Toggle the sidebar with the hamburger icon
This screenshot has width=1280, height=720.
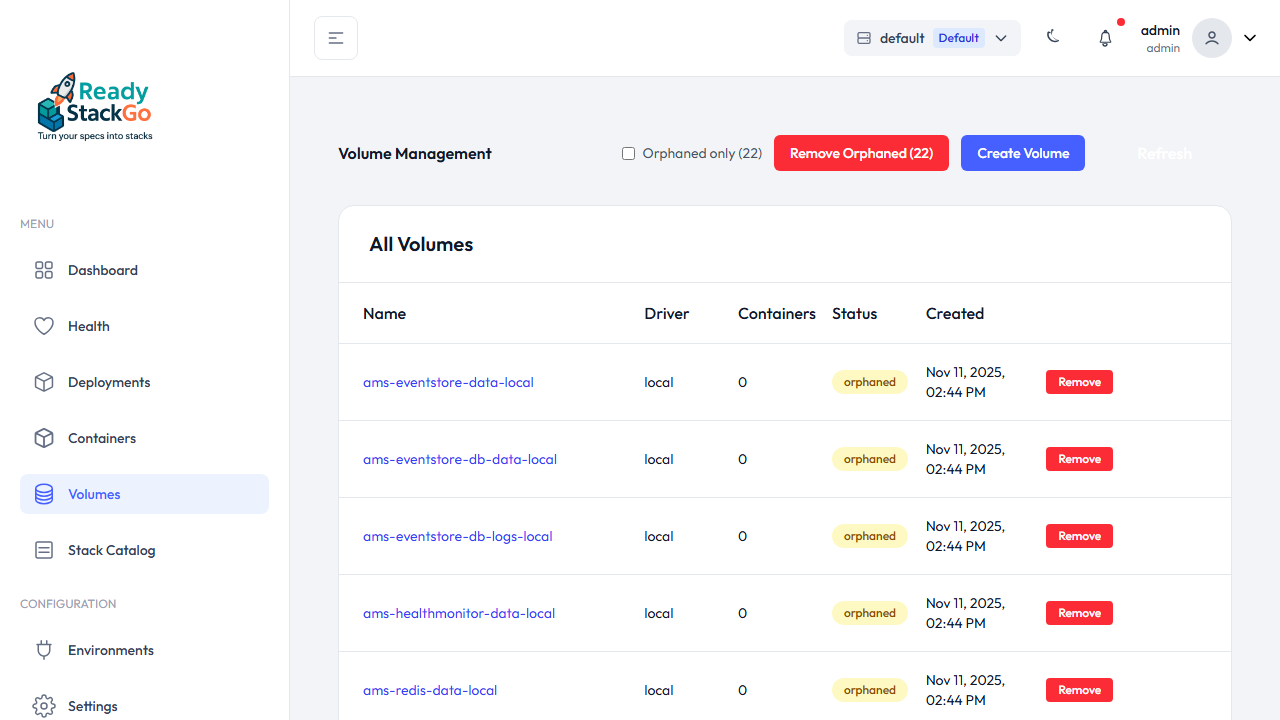335,37
